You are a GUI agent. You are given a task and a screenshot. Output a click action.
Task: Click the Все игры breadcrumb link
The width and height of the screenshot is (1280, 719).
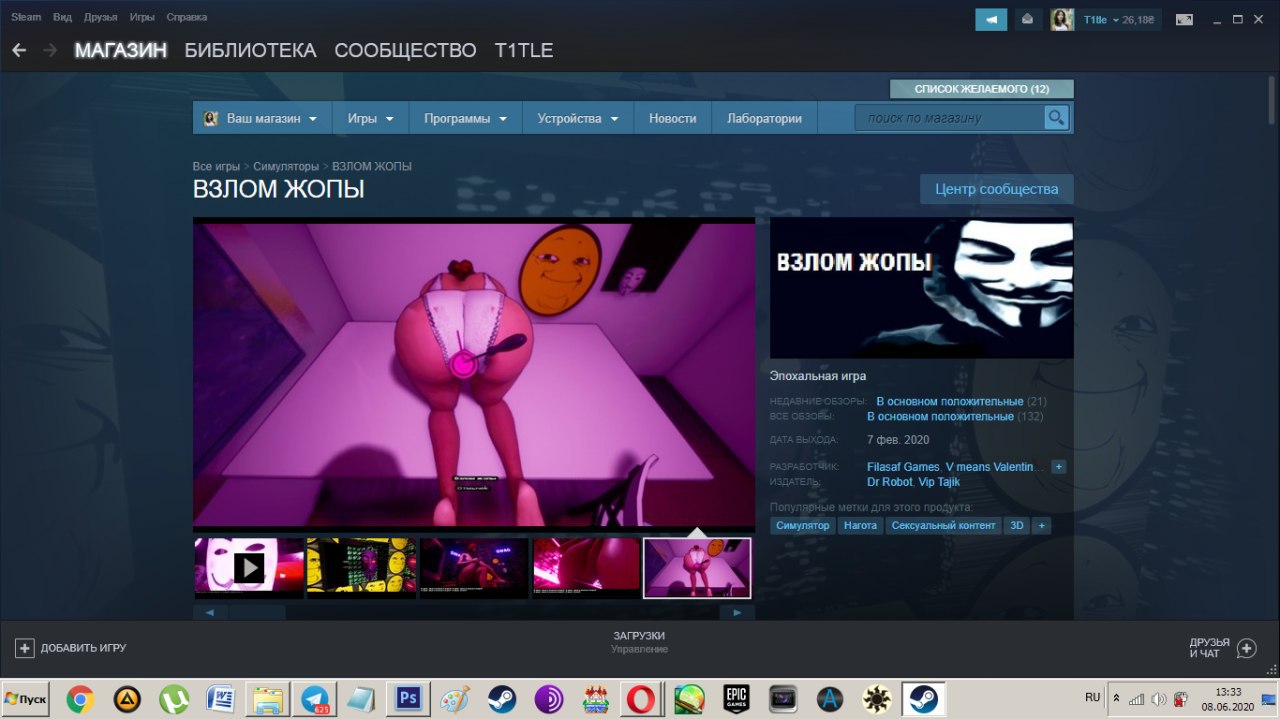[216, 166]
